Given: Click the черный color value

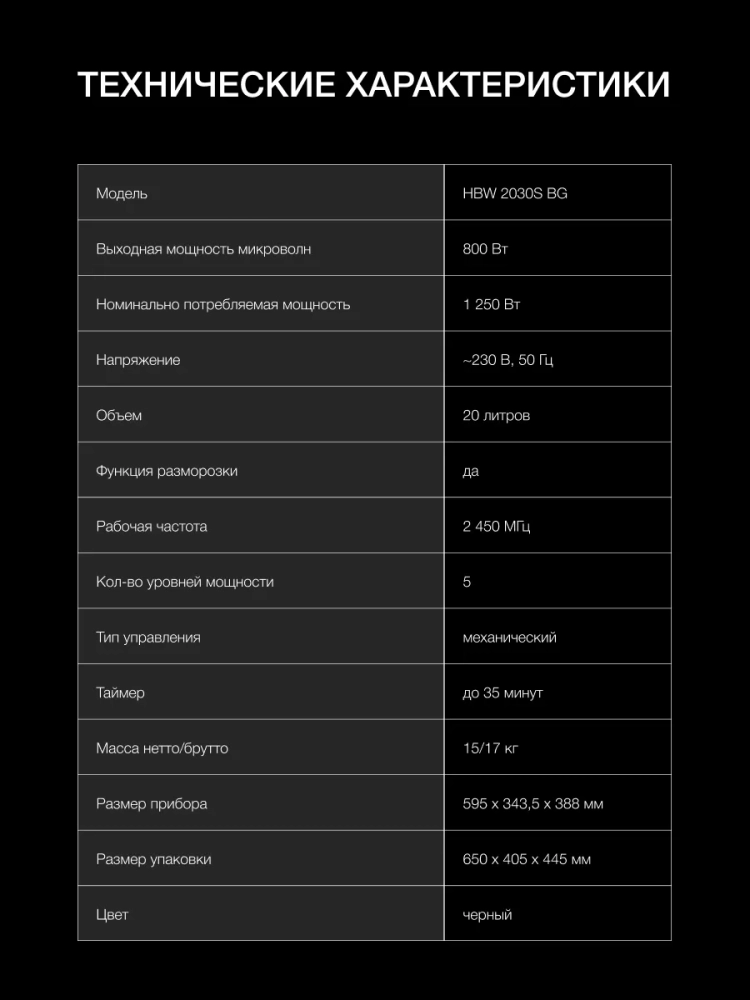Looking at the screenshot, I should point(487,915).
